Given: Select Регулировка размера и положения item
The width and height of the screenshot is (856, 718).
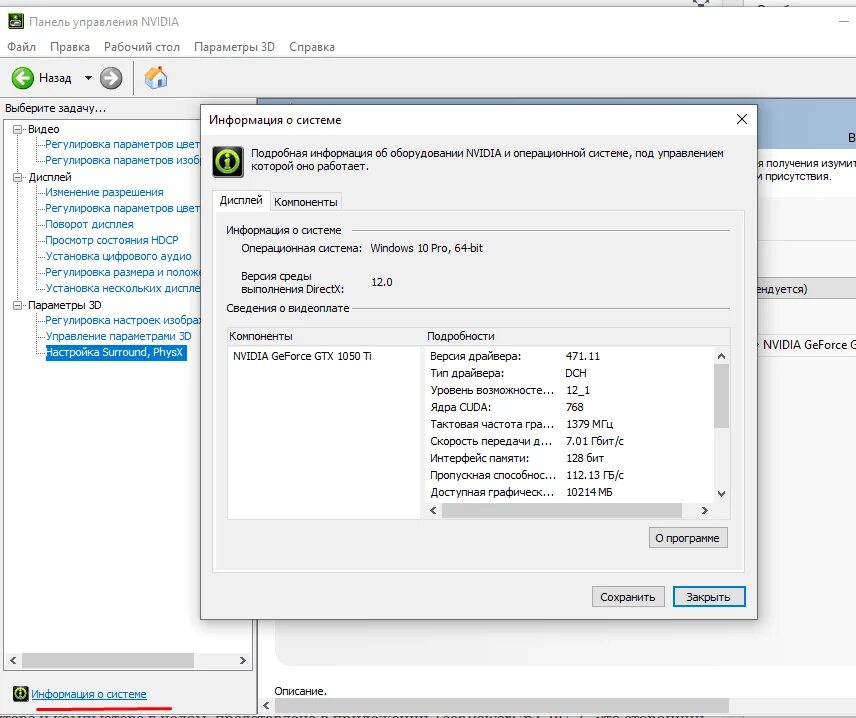Looking at the screenshot, I should pos(123,272).
